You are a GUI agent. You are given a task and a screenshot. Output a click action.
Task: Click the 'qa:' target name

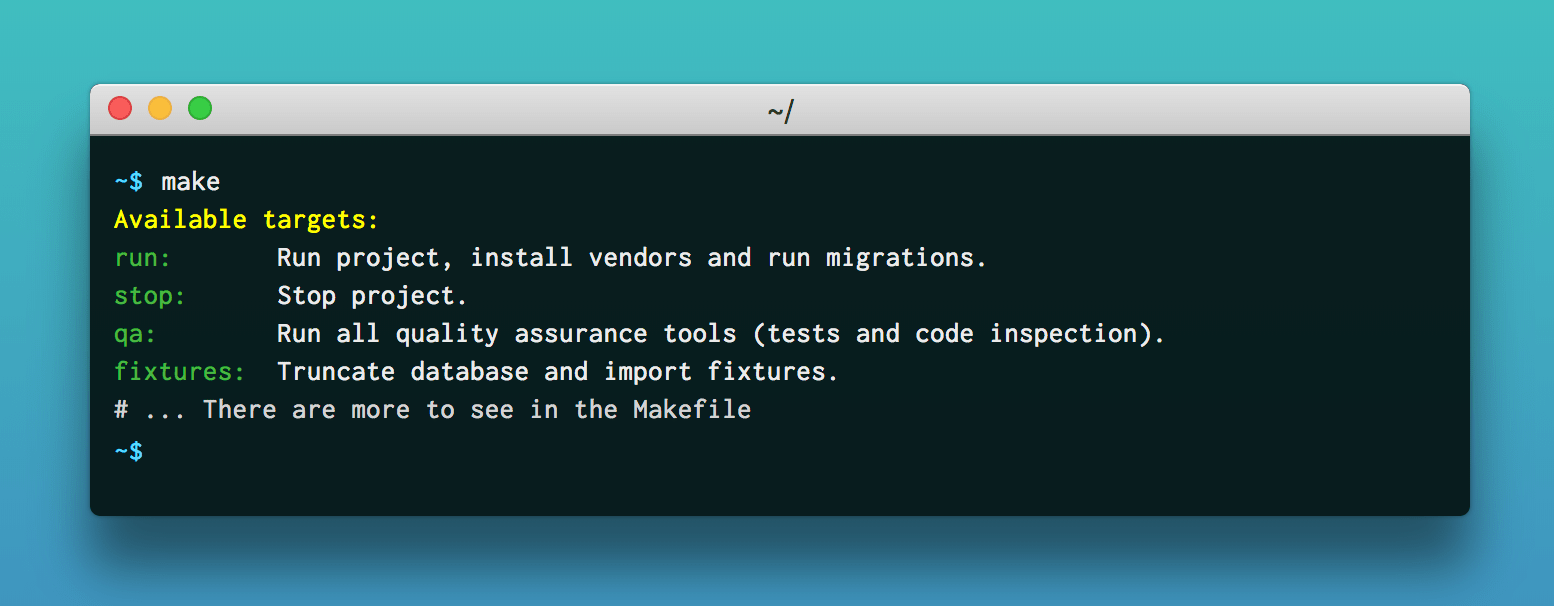click(136, 334)
